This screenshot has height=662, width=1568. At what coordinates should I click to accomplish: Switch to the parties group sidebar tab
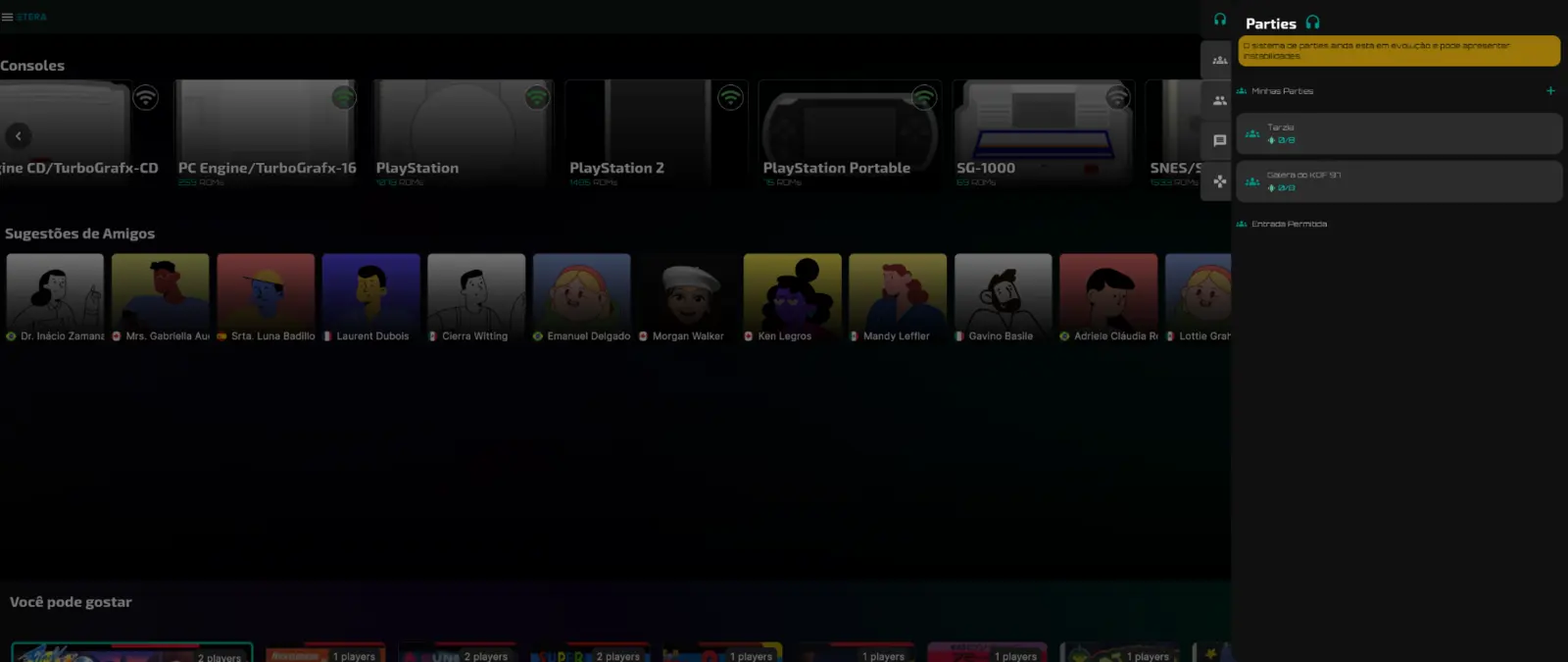[x=1219, y=60]
